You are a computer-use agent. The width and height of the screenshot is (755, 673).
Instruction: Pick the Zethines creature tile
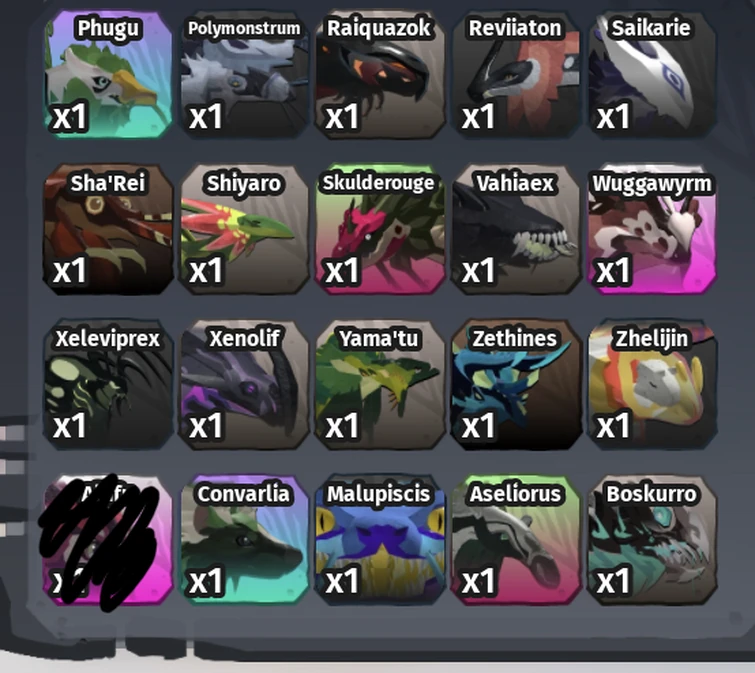[516, 384]
